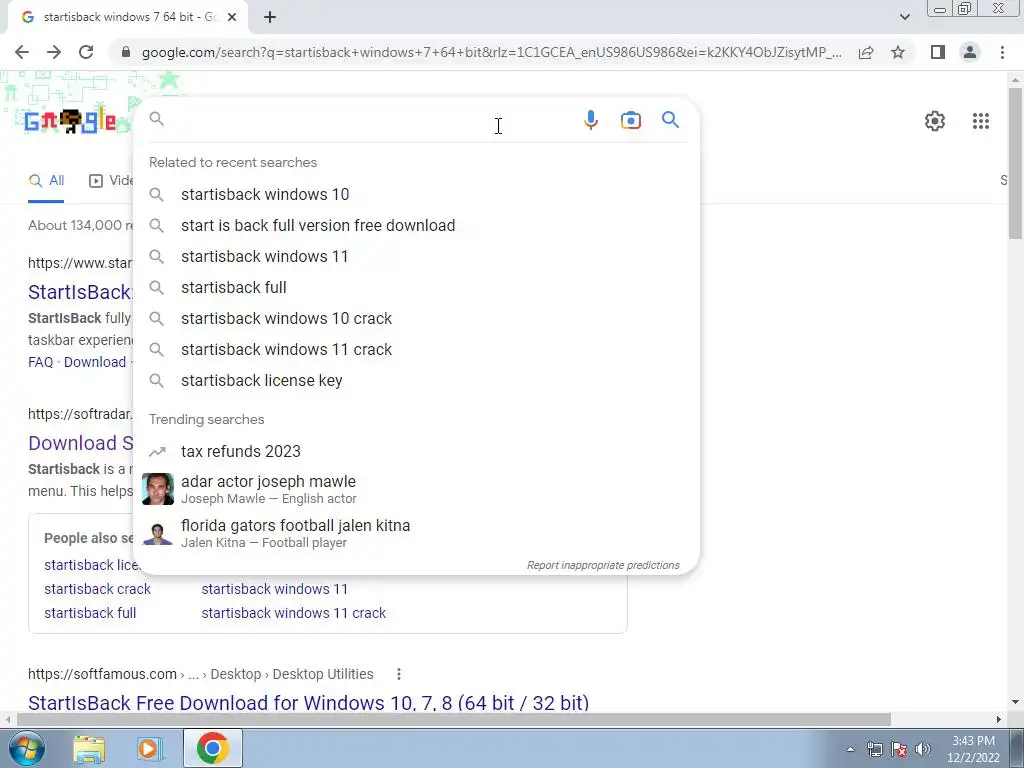Open the Chrome profile menu

970,52
